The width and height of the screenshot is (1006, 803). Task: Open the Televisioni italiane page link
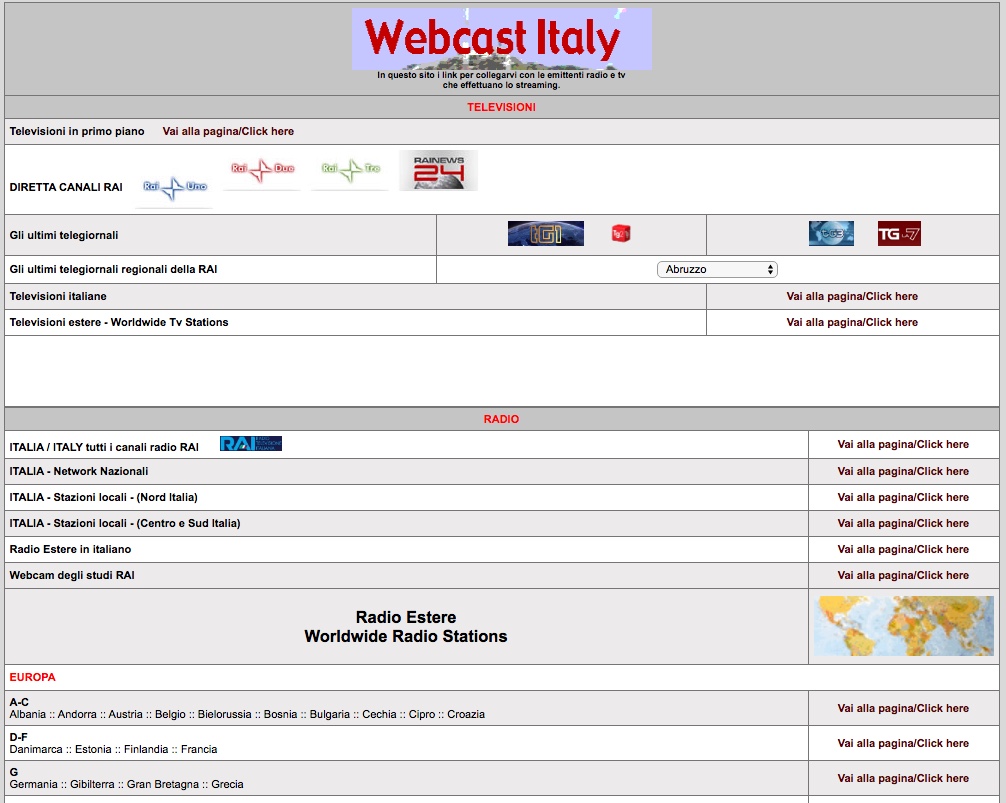pos(852,296)
